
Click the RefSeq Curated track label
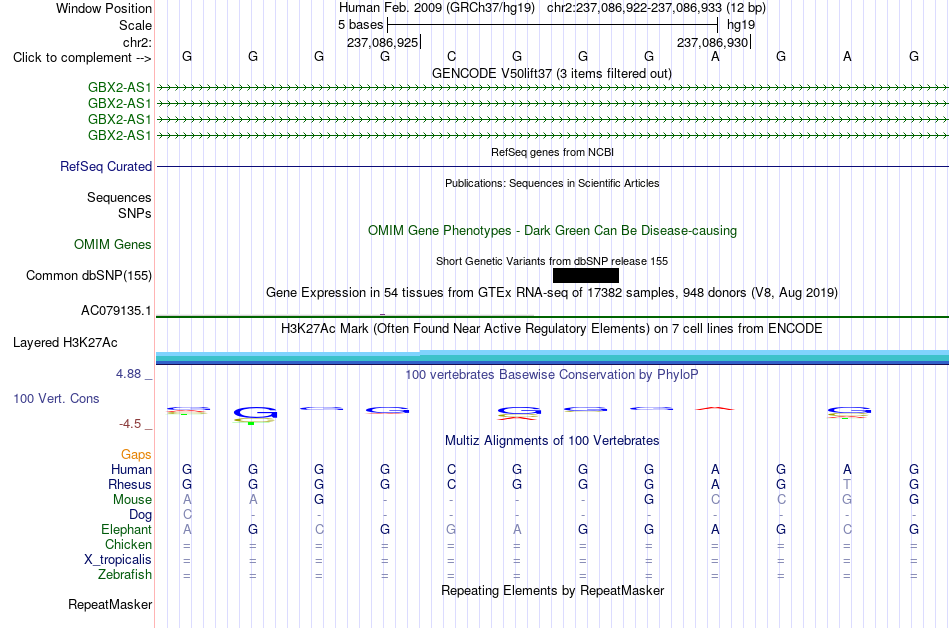(106, 167)
